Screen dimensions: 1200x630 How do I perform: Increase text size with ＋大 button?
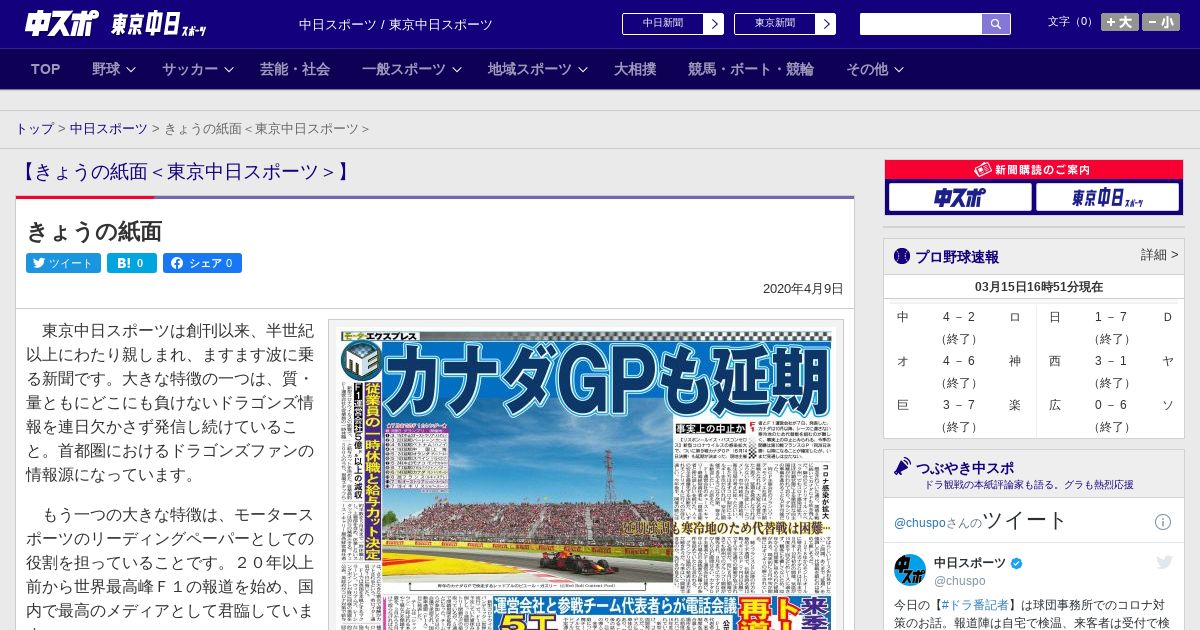(1120, 22)
